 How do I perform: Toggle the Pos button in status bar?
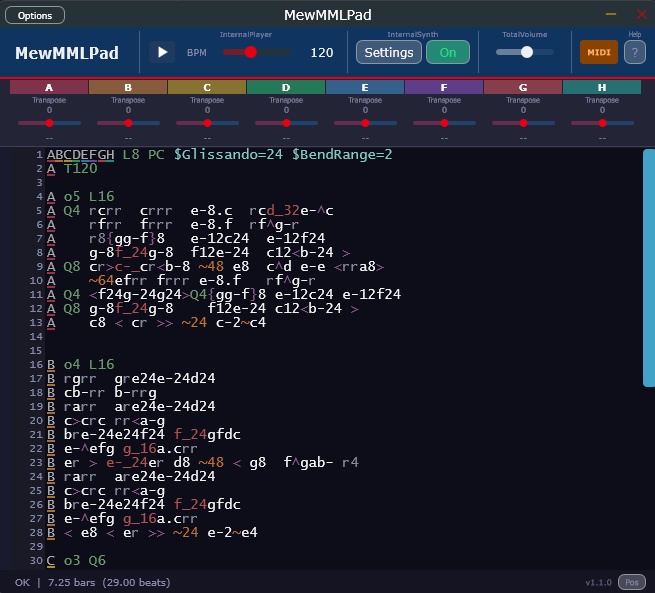[x=632, y=582]
